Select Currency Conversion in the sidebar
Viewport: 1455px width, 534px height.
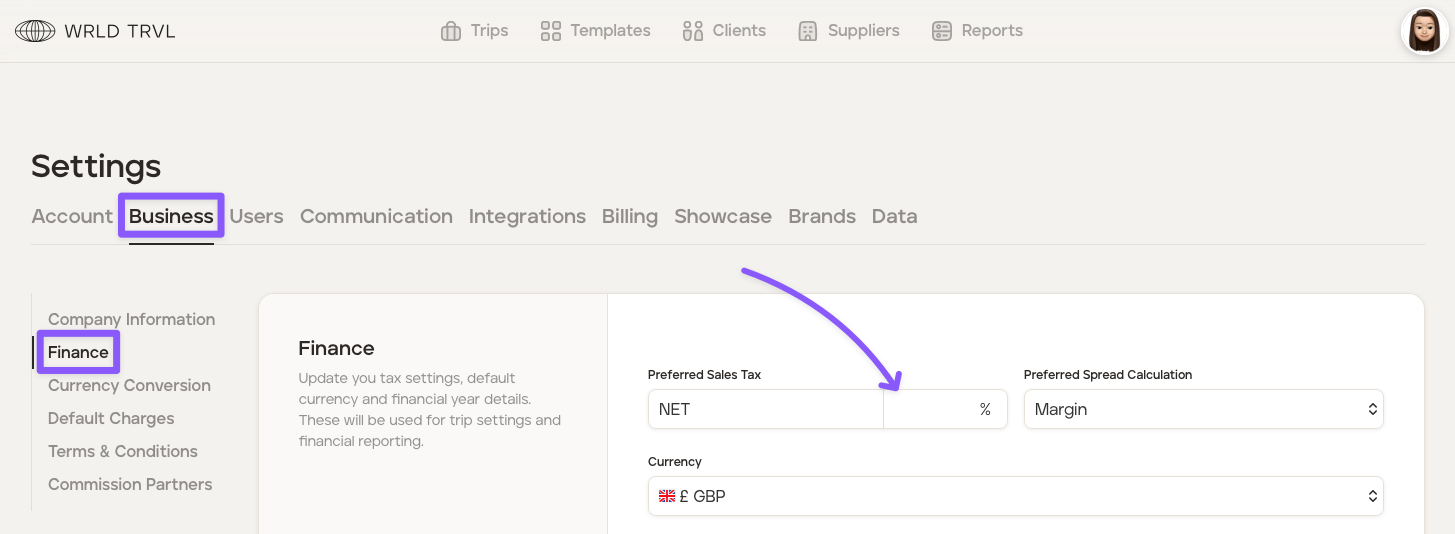click(129, 385)
